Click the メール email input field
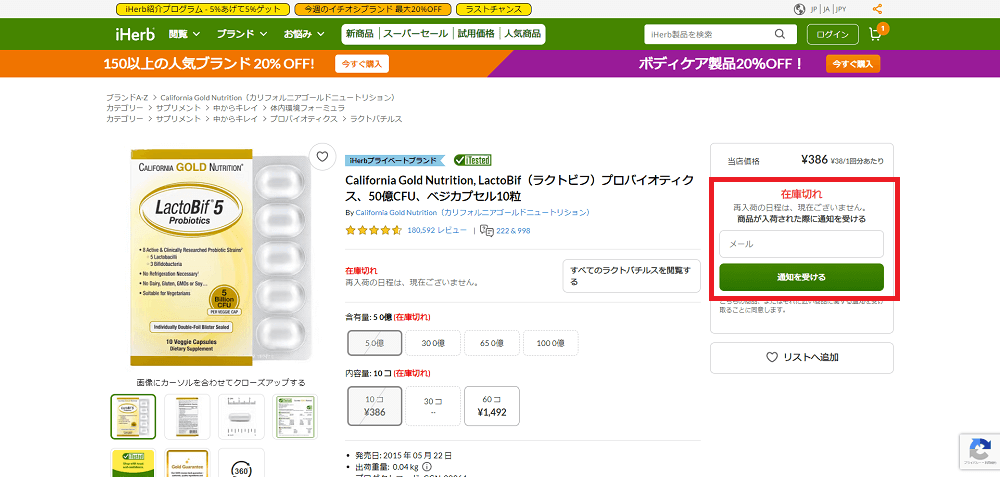Screen dimensions: 1000x477 click(801, 244)
